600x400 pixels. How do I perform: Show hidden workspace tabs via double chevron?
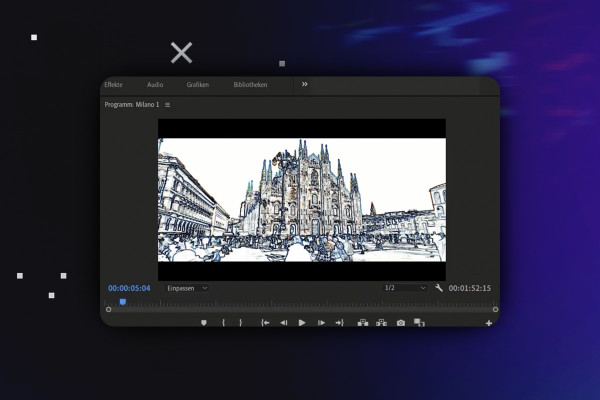[305, 84]
